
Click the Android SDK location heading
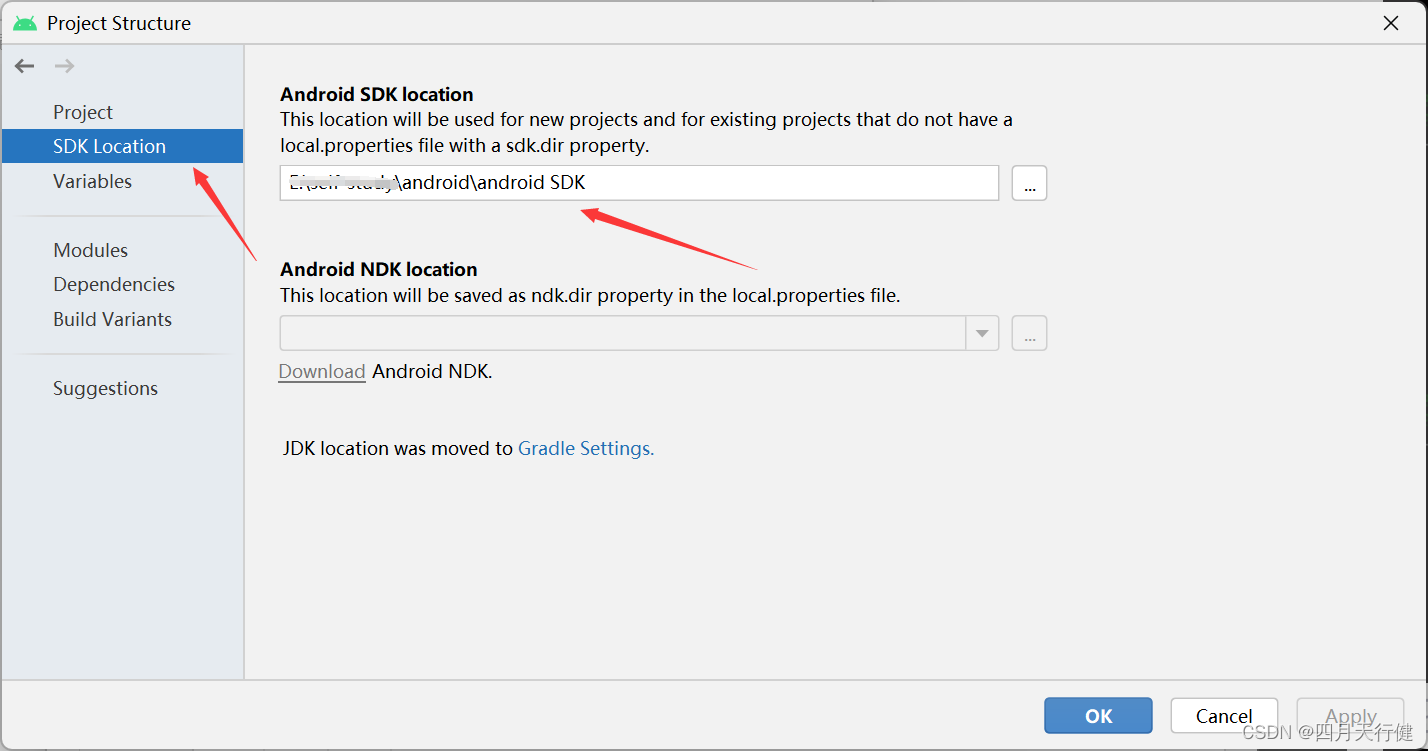377,95
